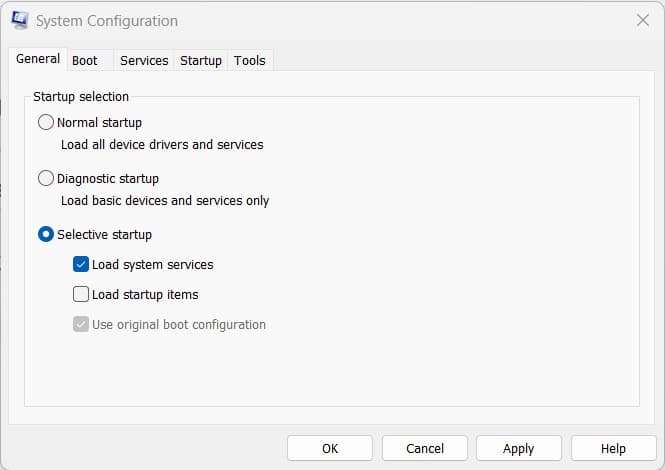Show the Tools tab

click(x=250, y=61)
